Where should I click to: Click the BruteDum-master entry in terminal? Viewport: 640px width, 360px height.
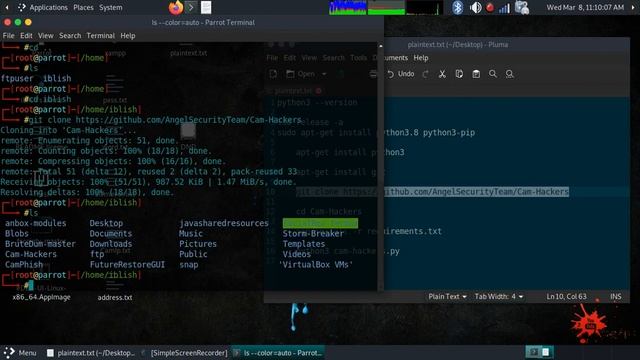click(40, 244)
